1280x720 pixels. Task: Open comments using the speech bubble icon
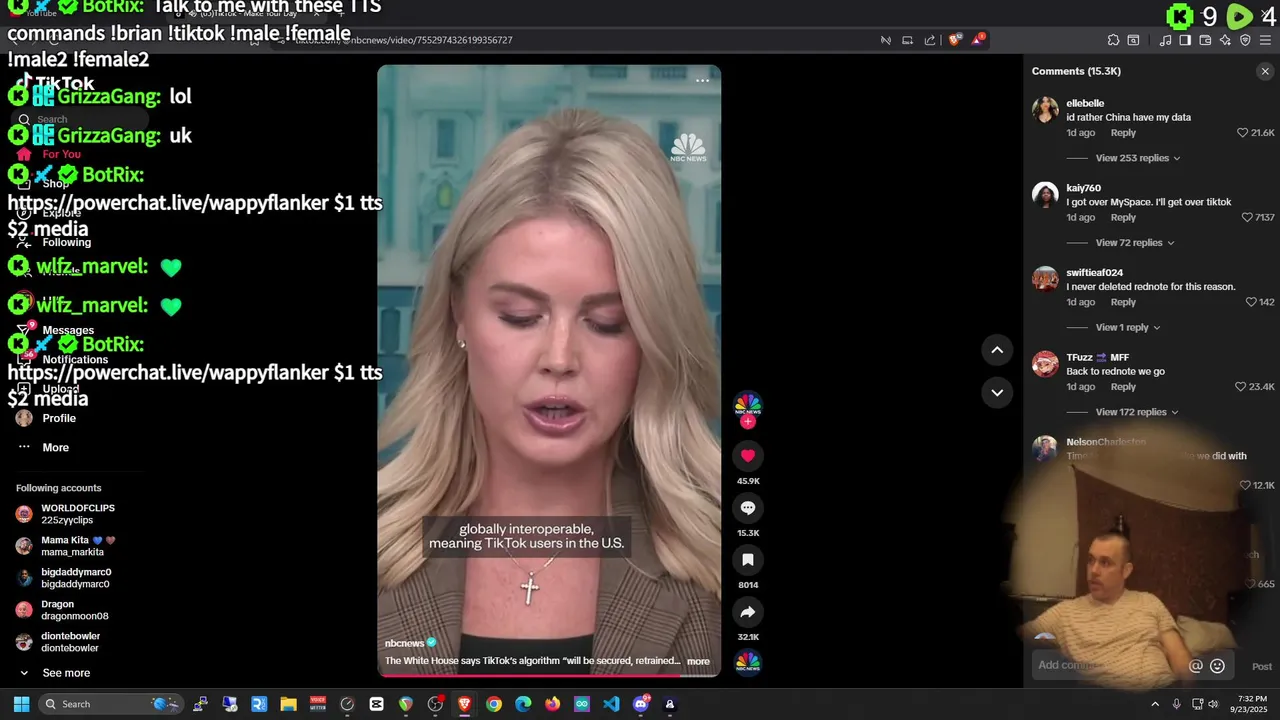point(747,508)
